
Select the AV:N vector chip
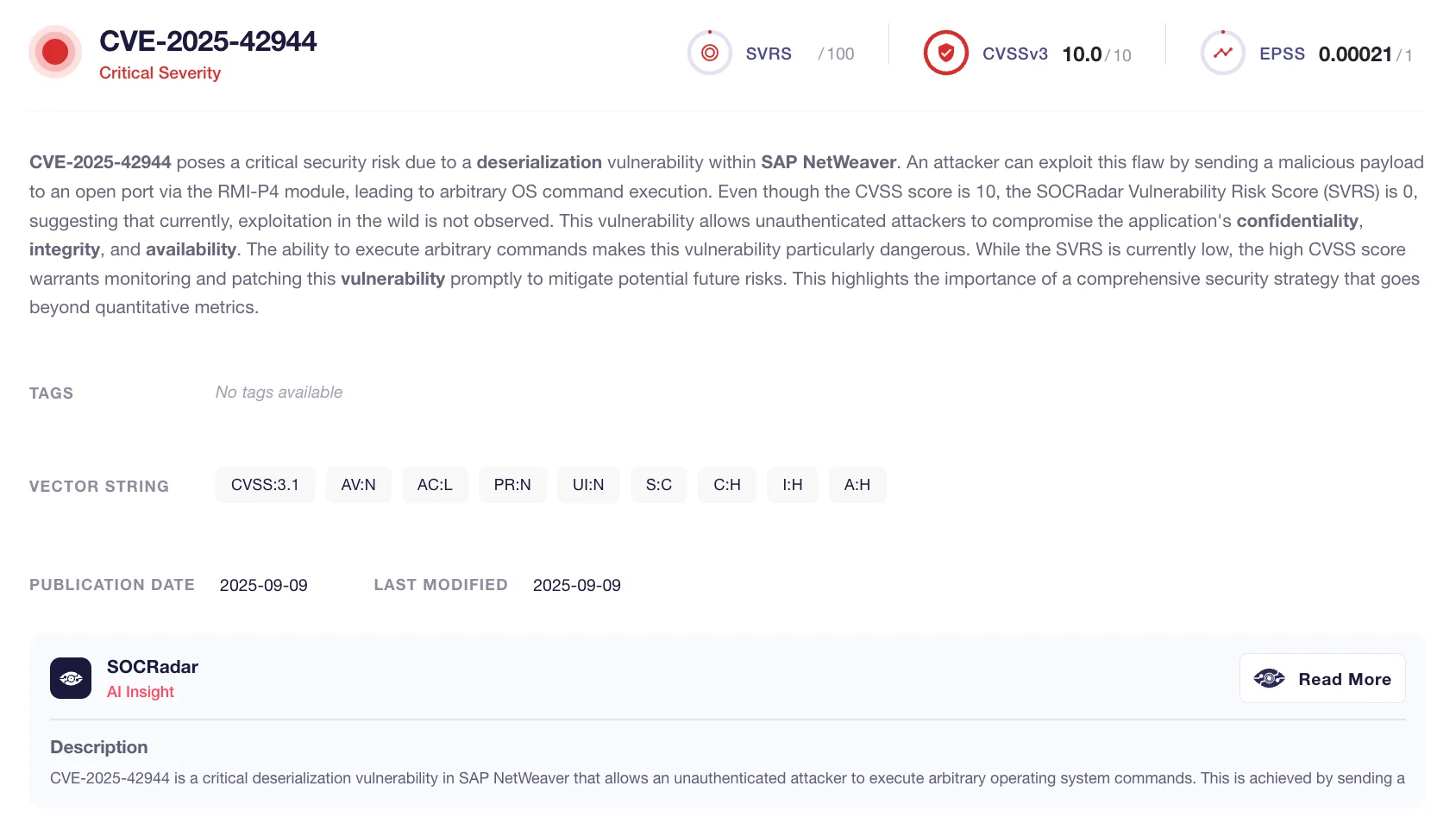pyautogui.click(x=358, y=485)
